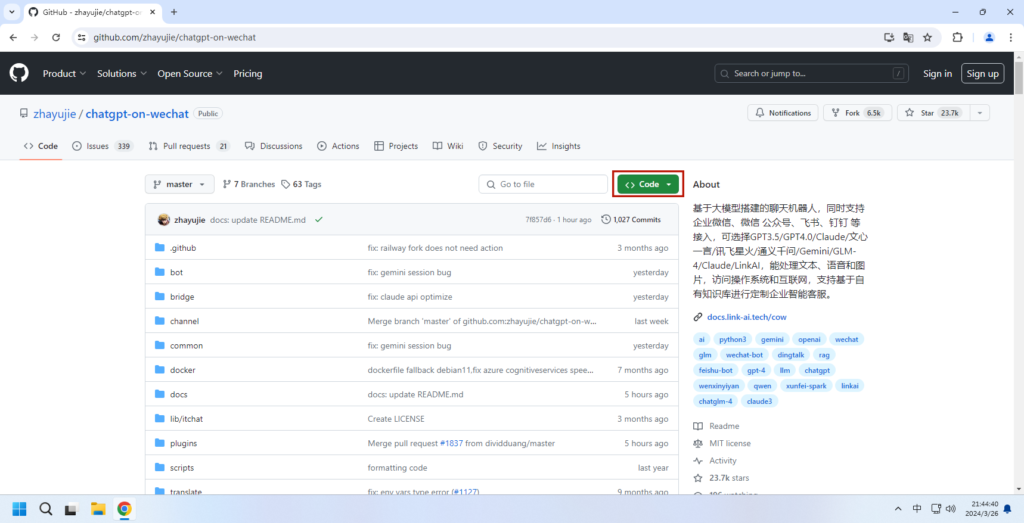Click Chrome icon in taskbar

pos(124,509)
